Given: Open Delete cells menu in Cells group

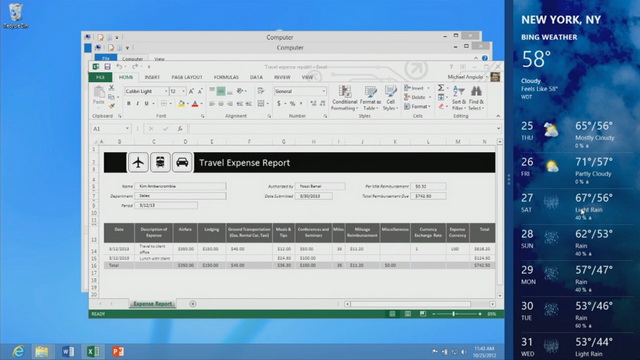Looking at the screenshot, I should point(417,97).
